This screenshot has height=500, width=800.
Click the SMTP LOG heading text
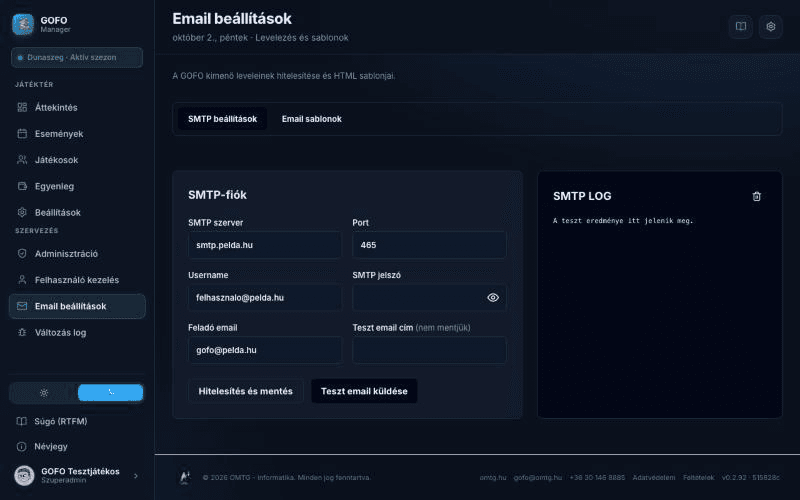582,196
